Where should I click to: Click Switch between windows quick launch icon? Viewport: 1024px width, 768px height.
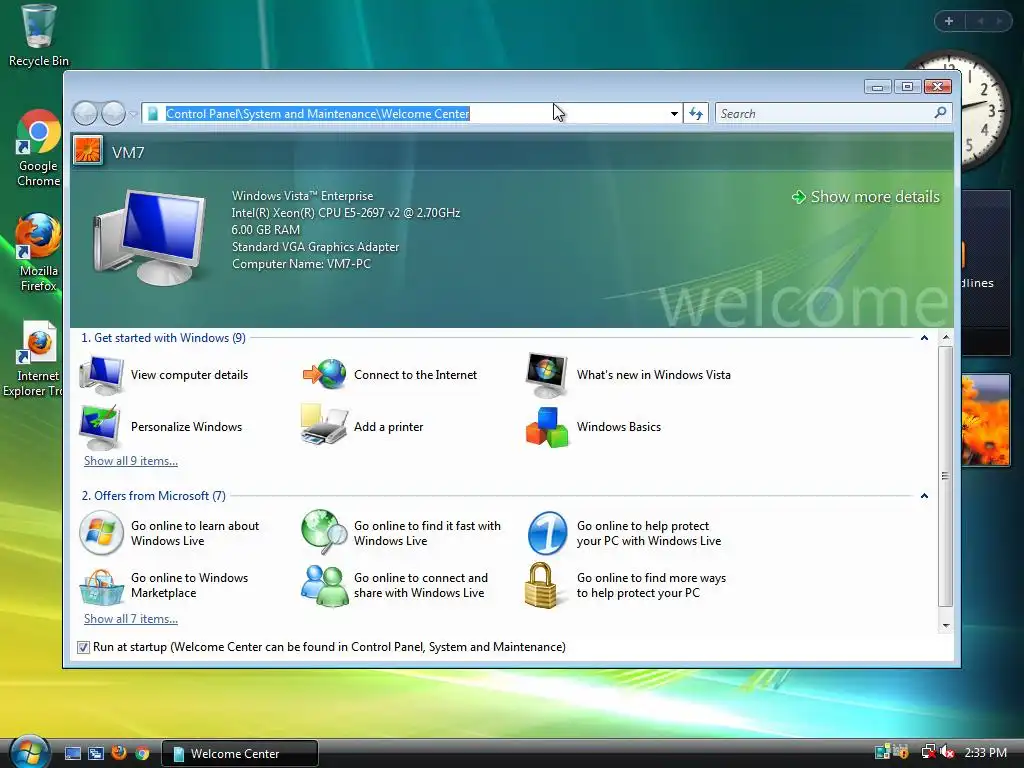96,753
